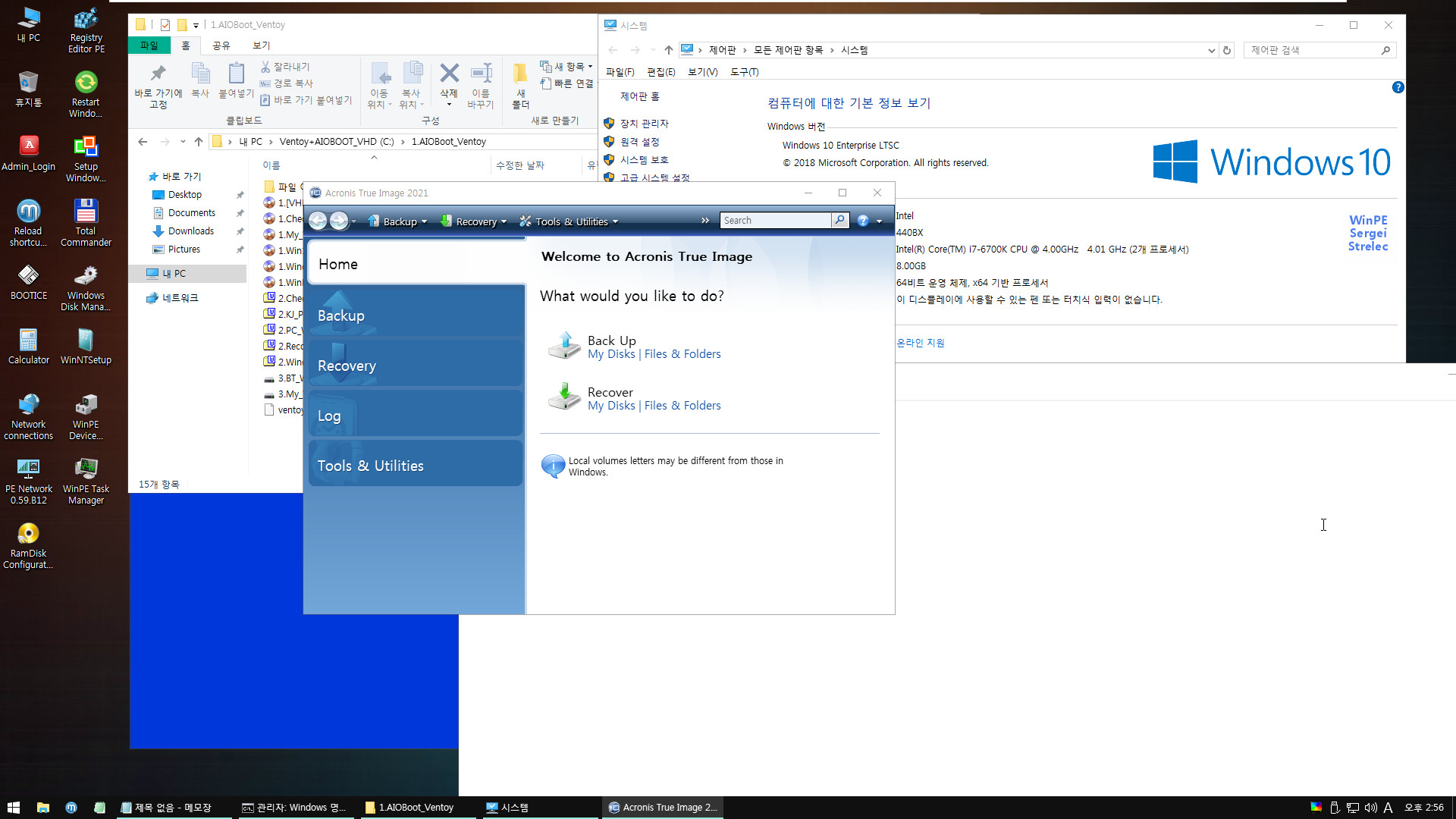
Task: Expand System window address history dropdown
Action: pyautogui.click(x=1211, y=50)
